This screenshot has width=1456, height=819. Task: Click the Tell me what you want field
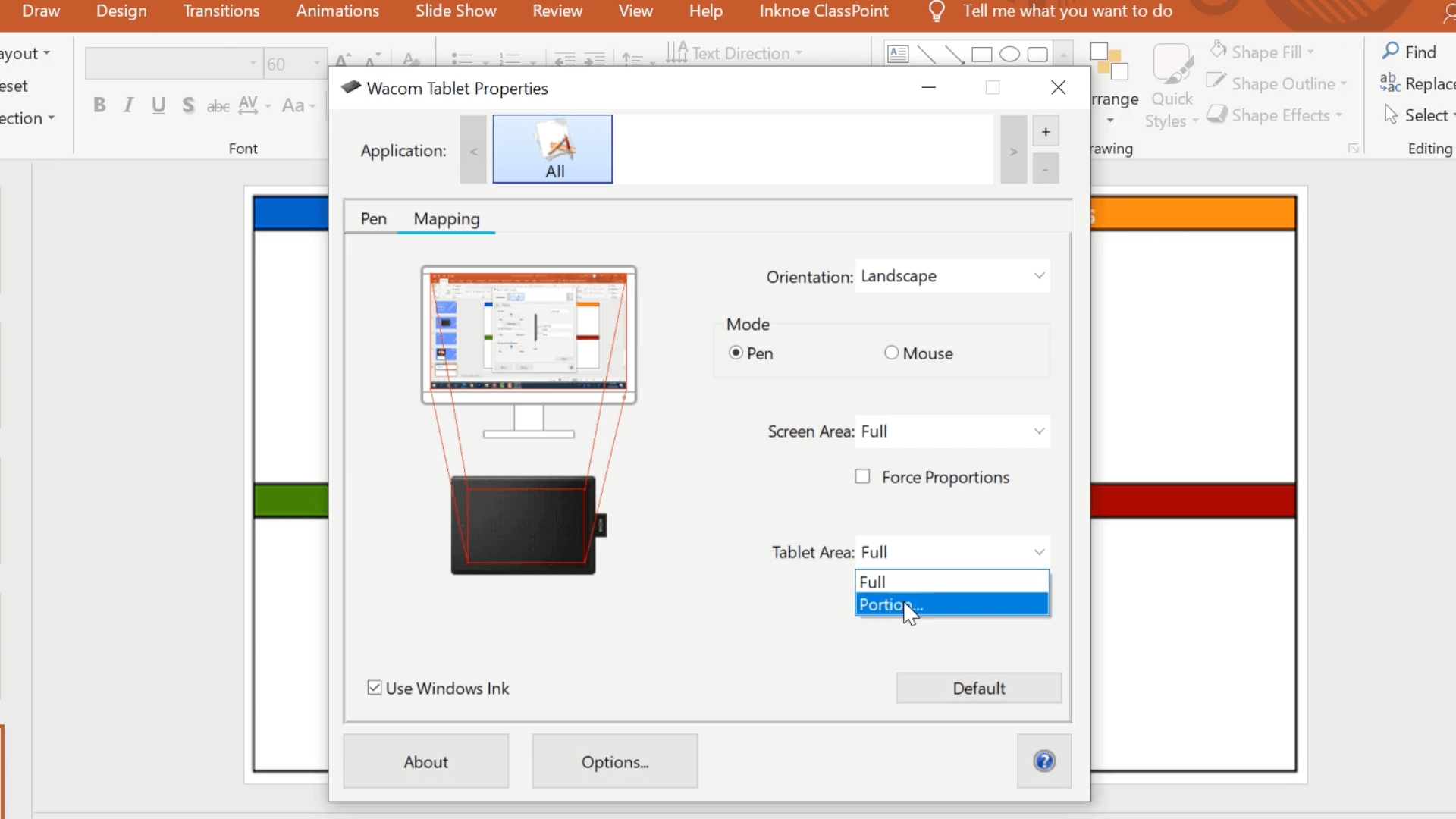pyautogui.click(x=1068, y=11)
